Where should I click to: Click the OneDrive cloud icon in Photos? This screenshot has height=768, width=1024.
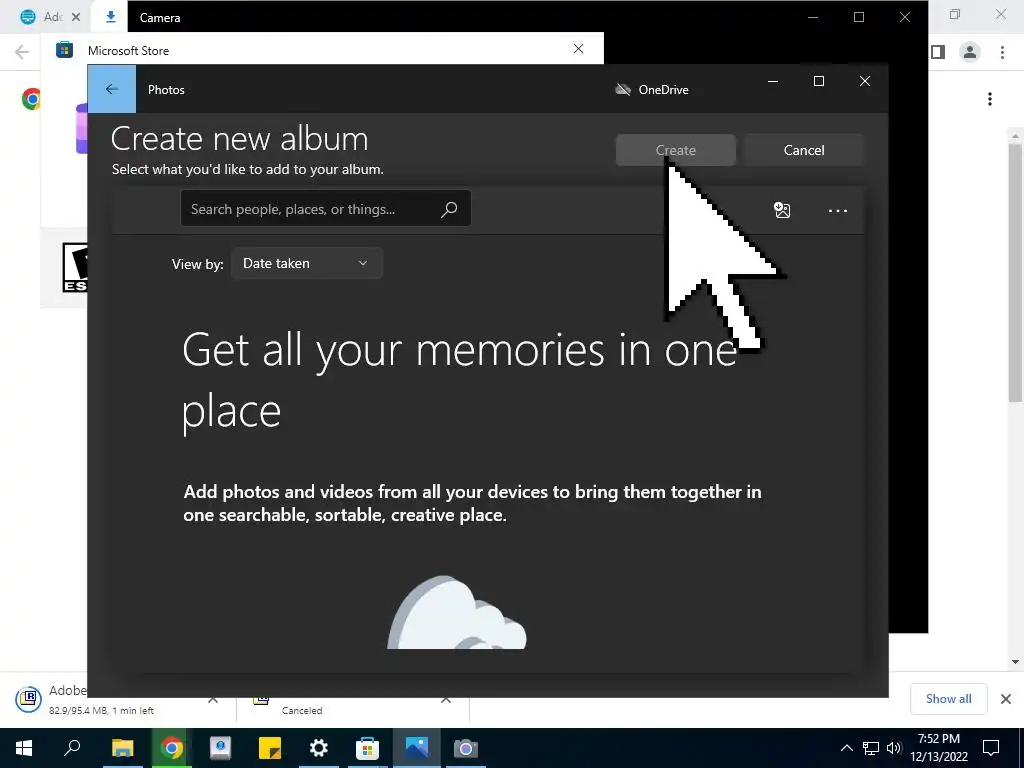[x=623, y=89]
